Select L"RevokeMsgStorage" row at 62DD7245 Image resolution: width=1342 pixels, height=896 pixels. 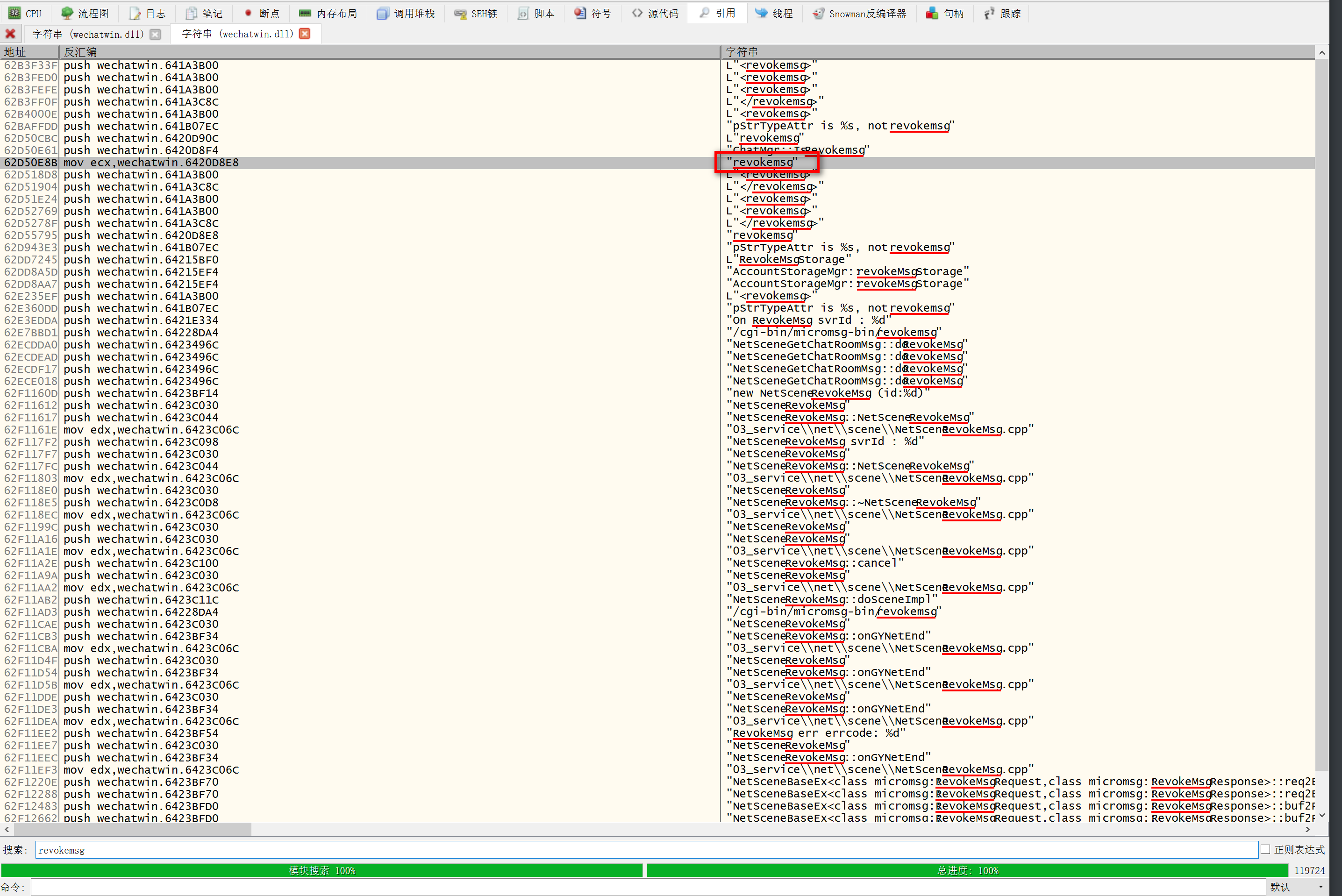(657, 259)
